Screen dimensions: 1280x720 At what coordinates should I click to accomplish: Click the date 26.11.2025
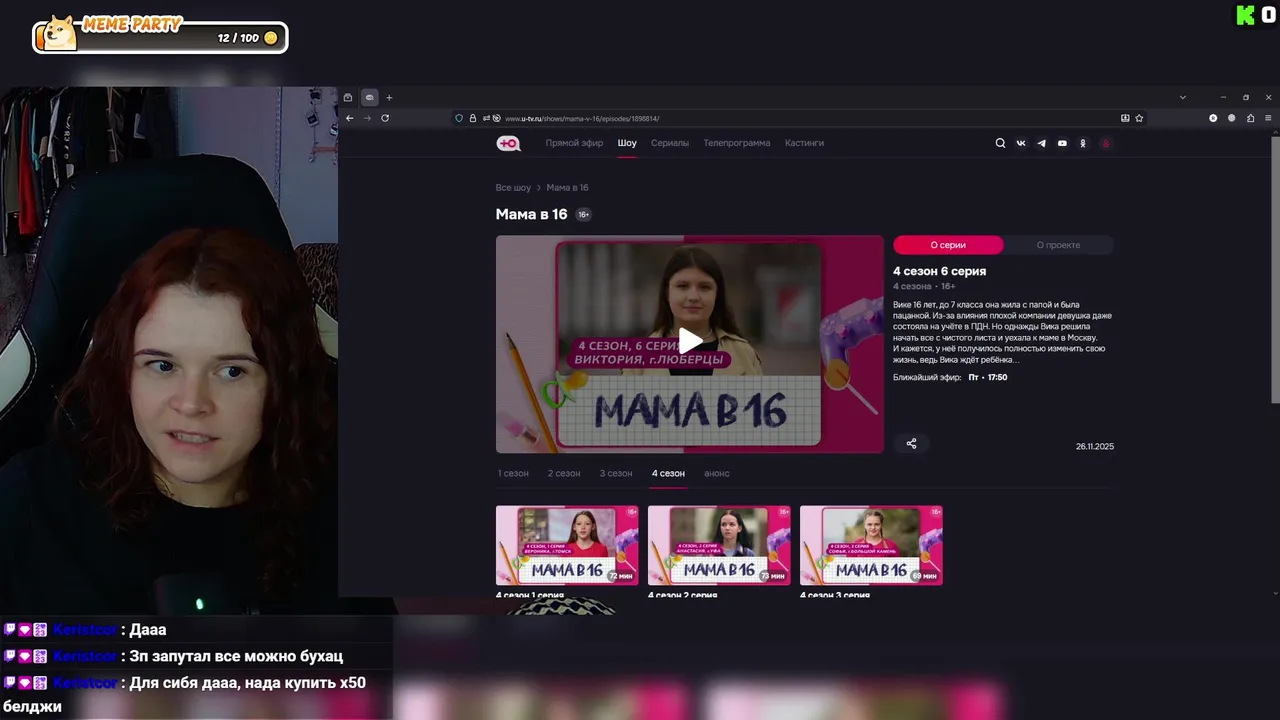click(x=1095, y=446)
